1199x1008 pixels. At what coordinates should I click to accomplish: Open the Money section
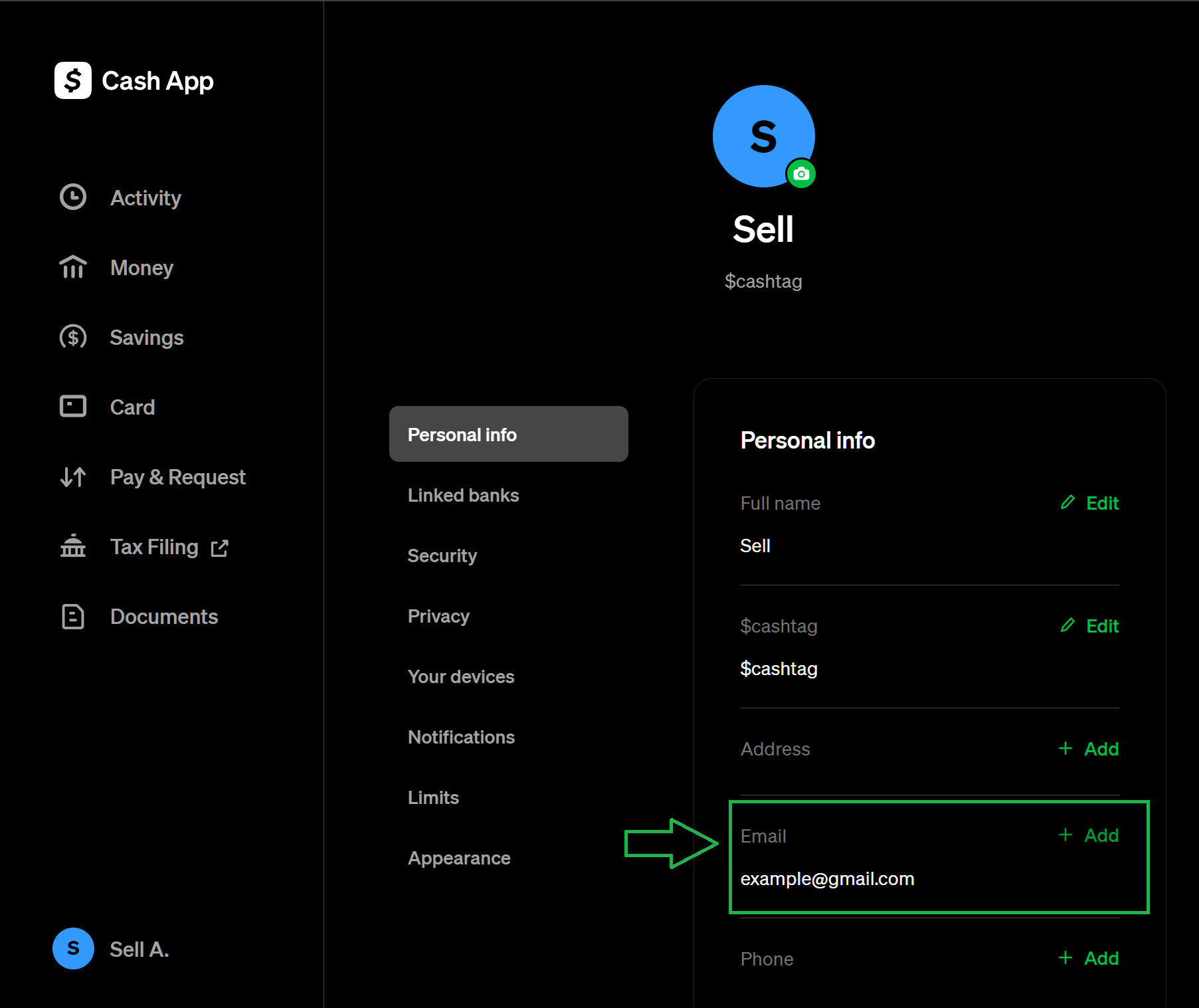click(141, 268)
